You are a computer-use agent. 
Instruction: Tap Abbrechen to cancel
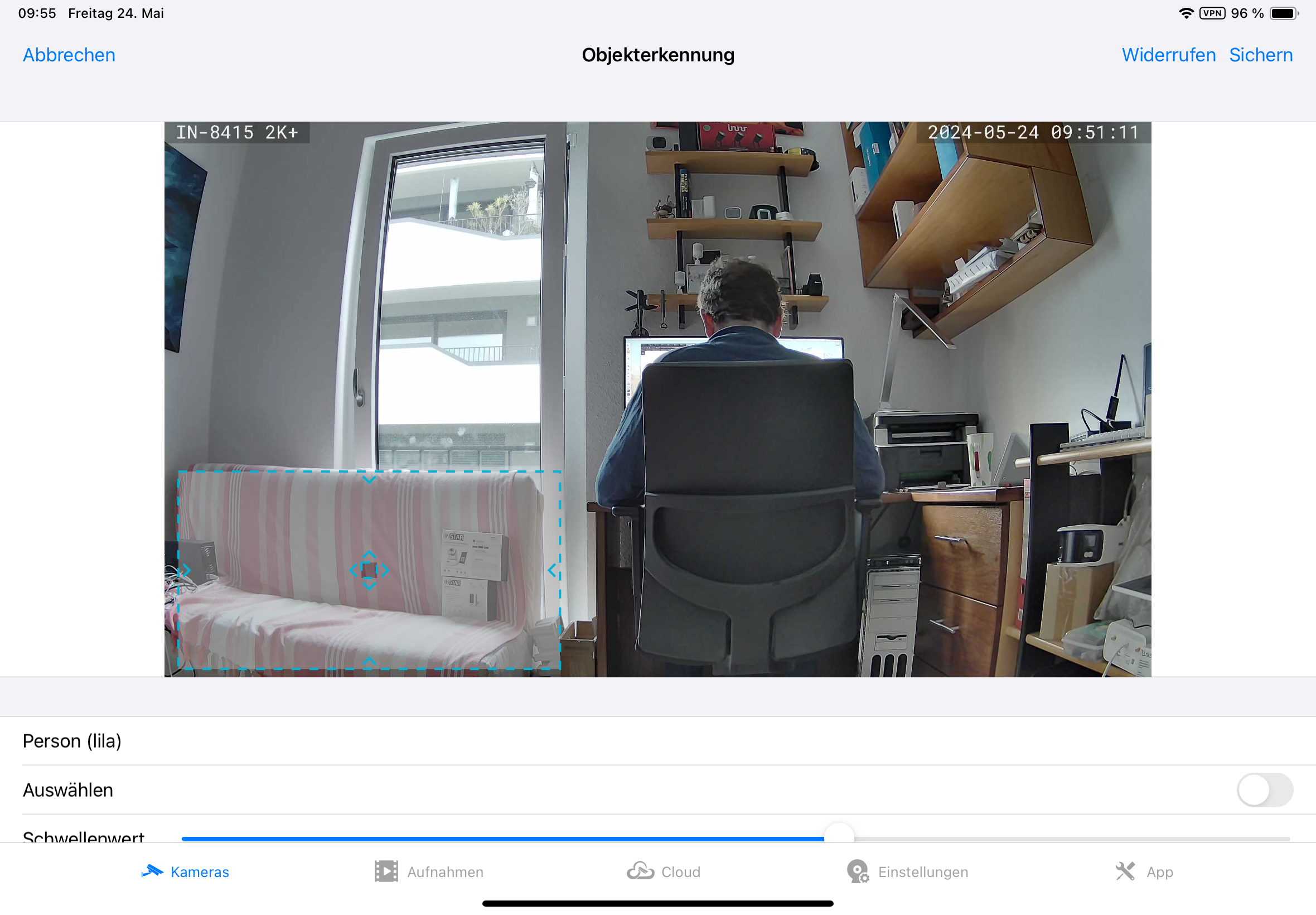point(69,55)
